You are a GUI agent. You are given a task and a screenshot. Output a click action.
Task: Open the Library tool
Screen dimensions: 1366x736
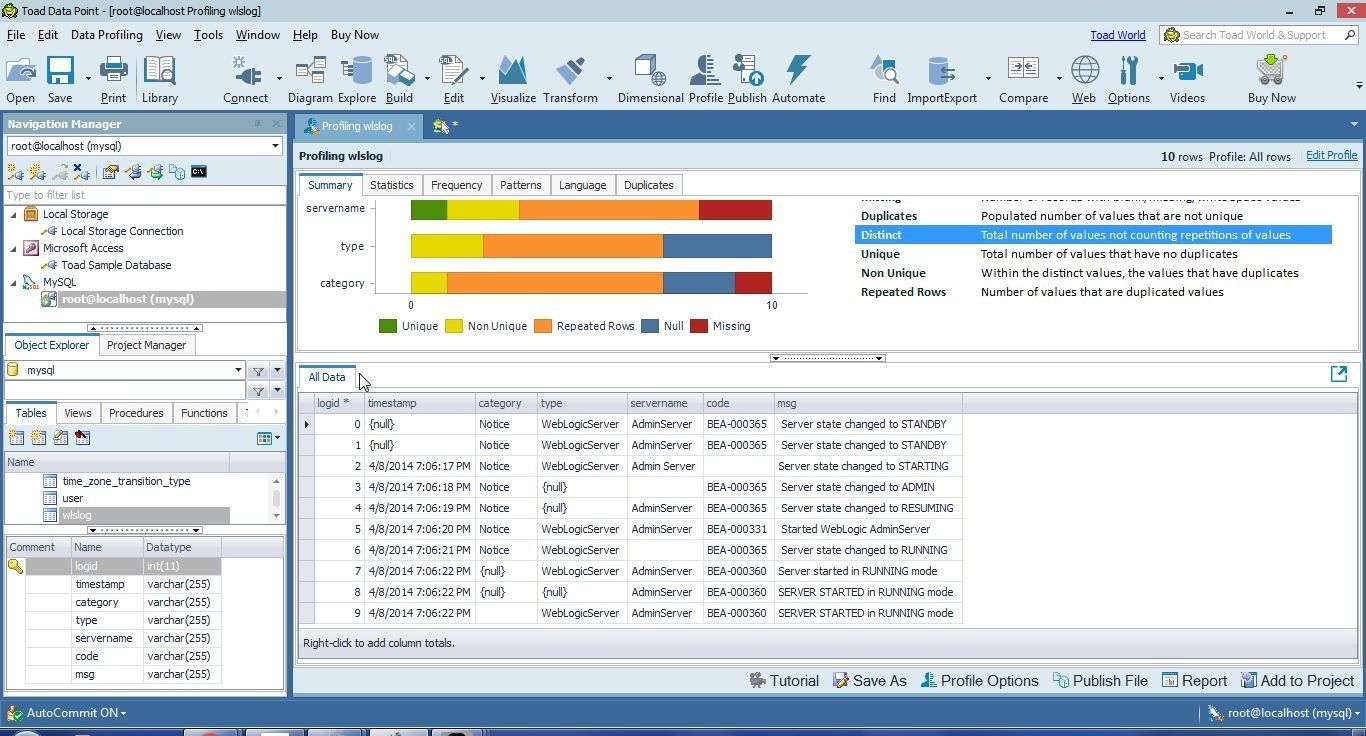159,80
